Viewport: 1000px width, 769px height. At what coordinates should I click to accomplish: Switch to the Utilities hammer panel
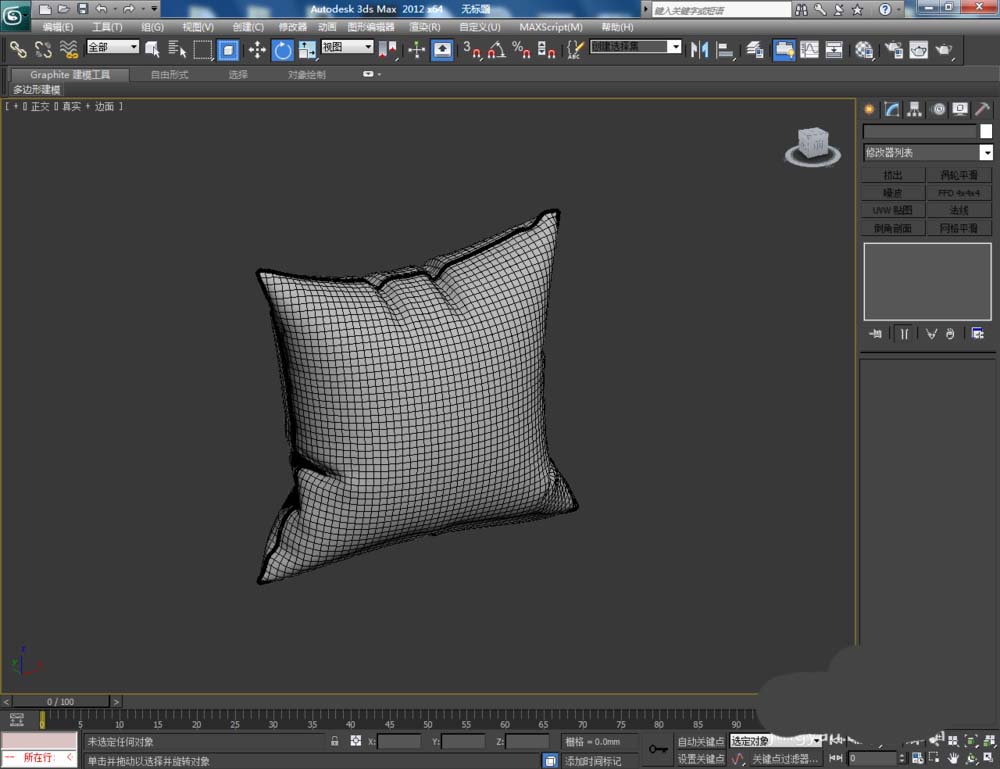(983, 109)
